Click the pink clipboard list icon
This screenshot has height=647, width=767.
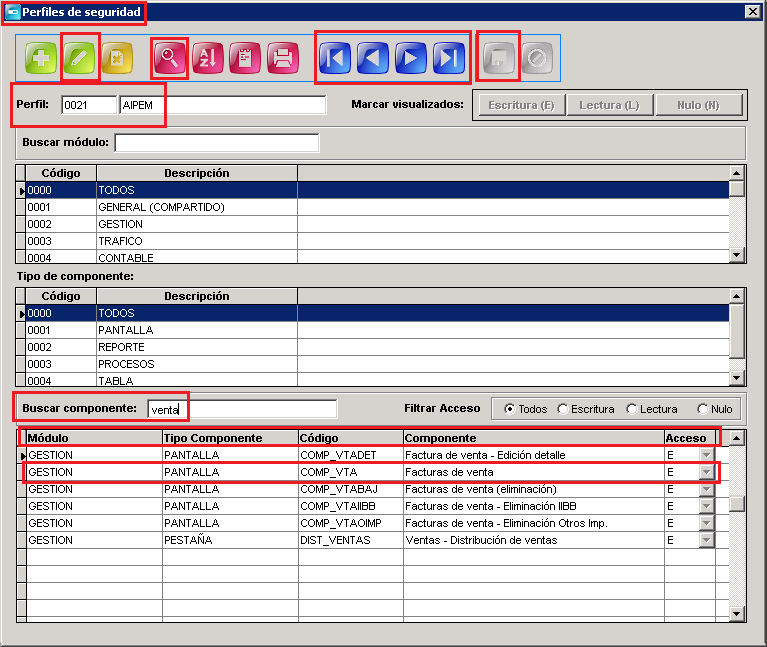pyautogui.click(x=245, y=58)
